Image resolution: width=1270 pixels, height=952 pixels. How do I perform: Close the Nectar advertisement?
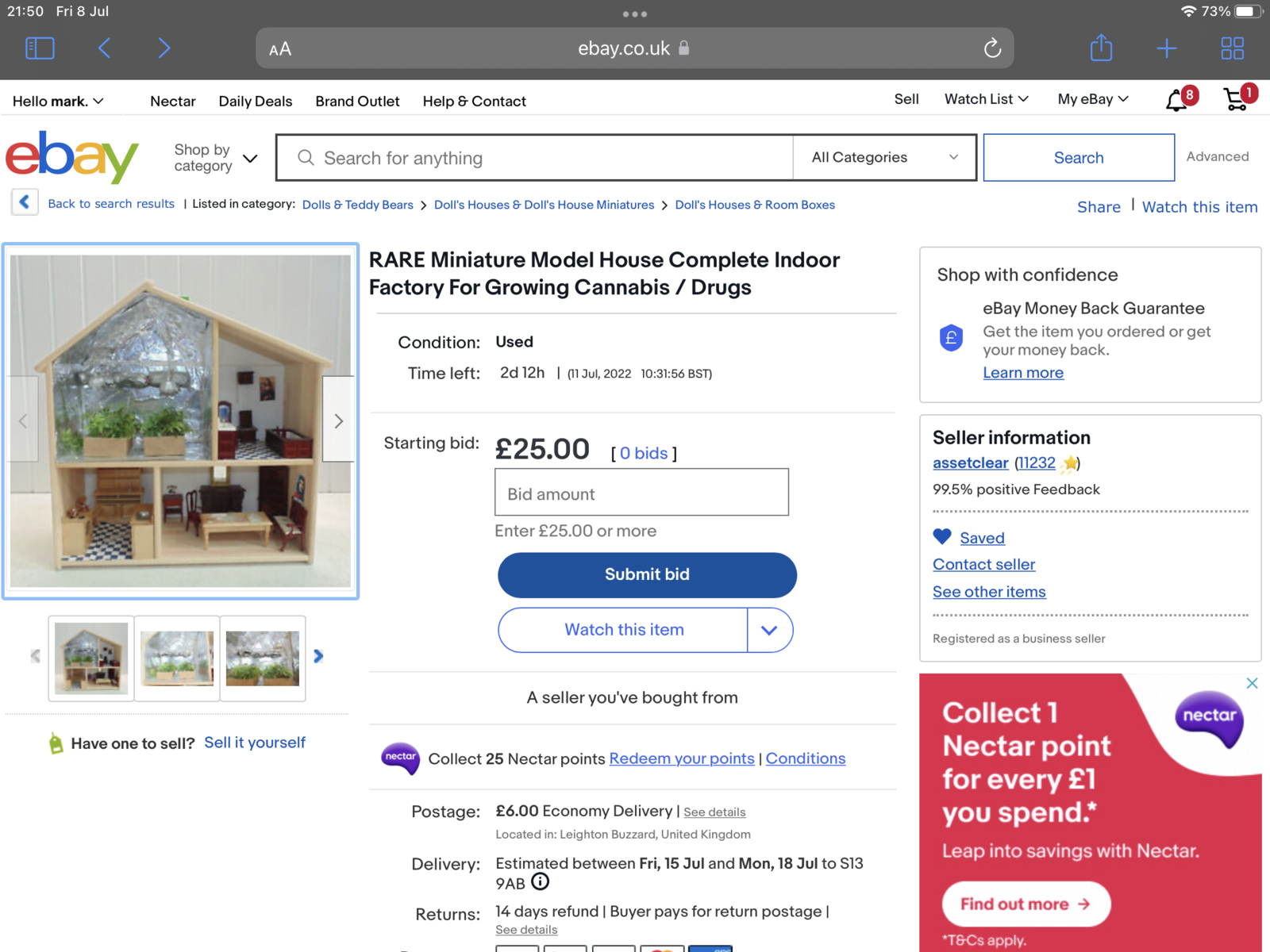[x=1252, y=683]
